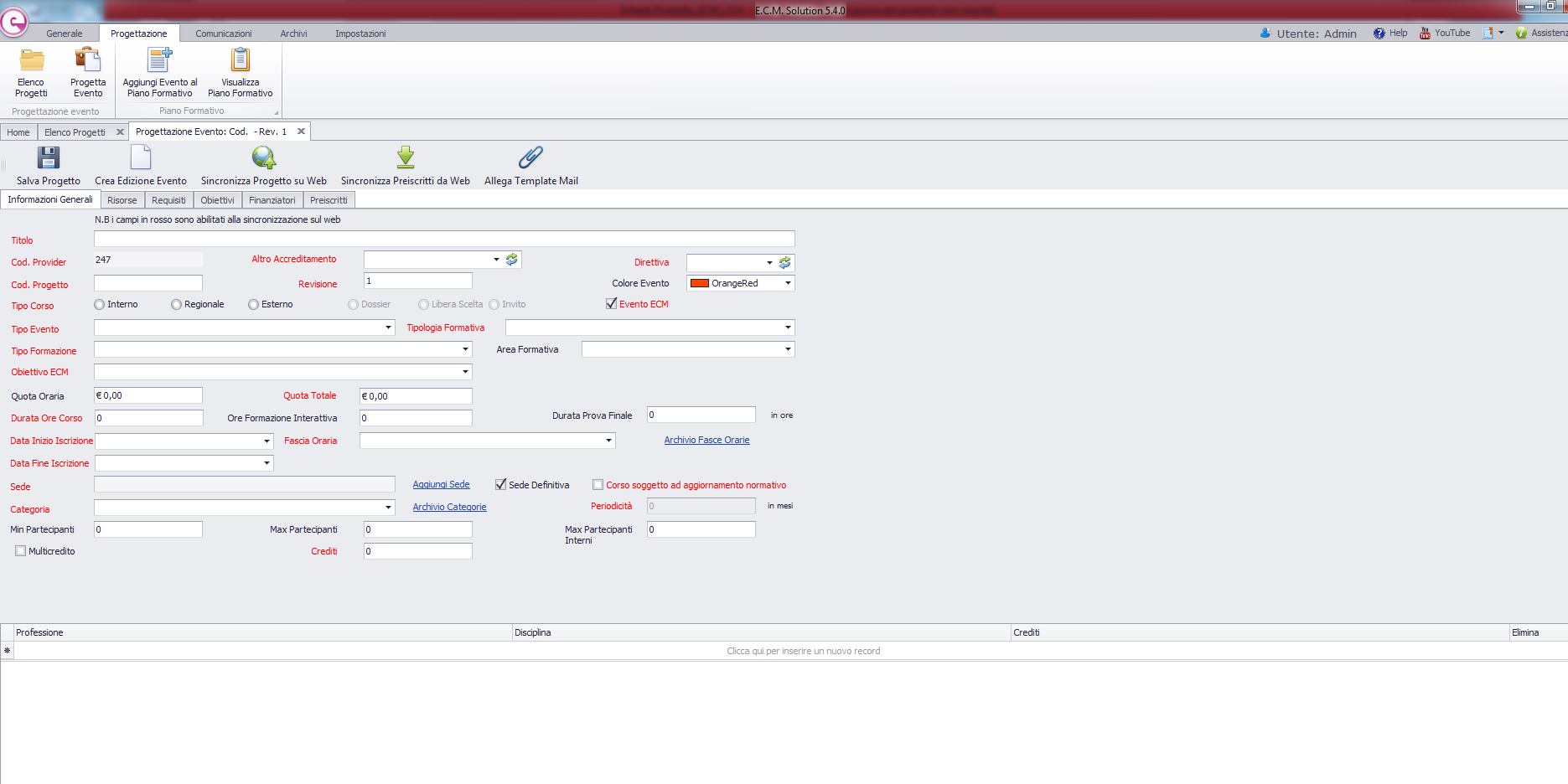Select the Esterno radio button
The width and height of the screenshot is (1568, 784).
(x=253, y=305)
